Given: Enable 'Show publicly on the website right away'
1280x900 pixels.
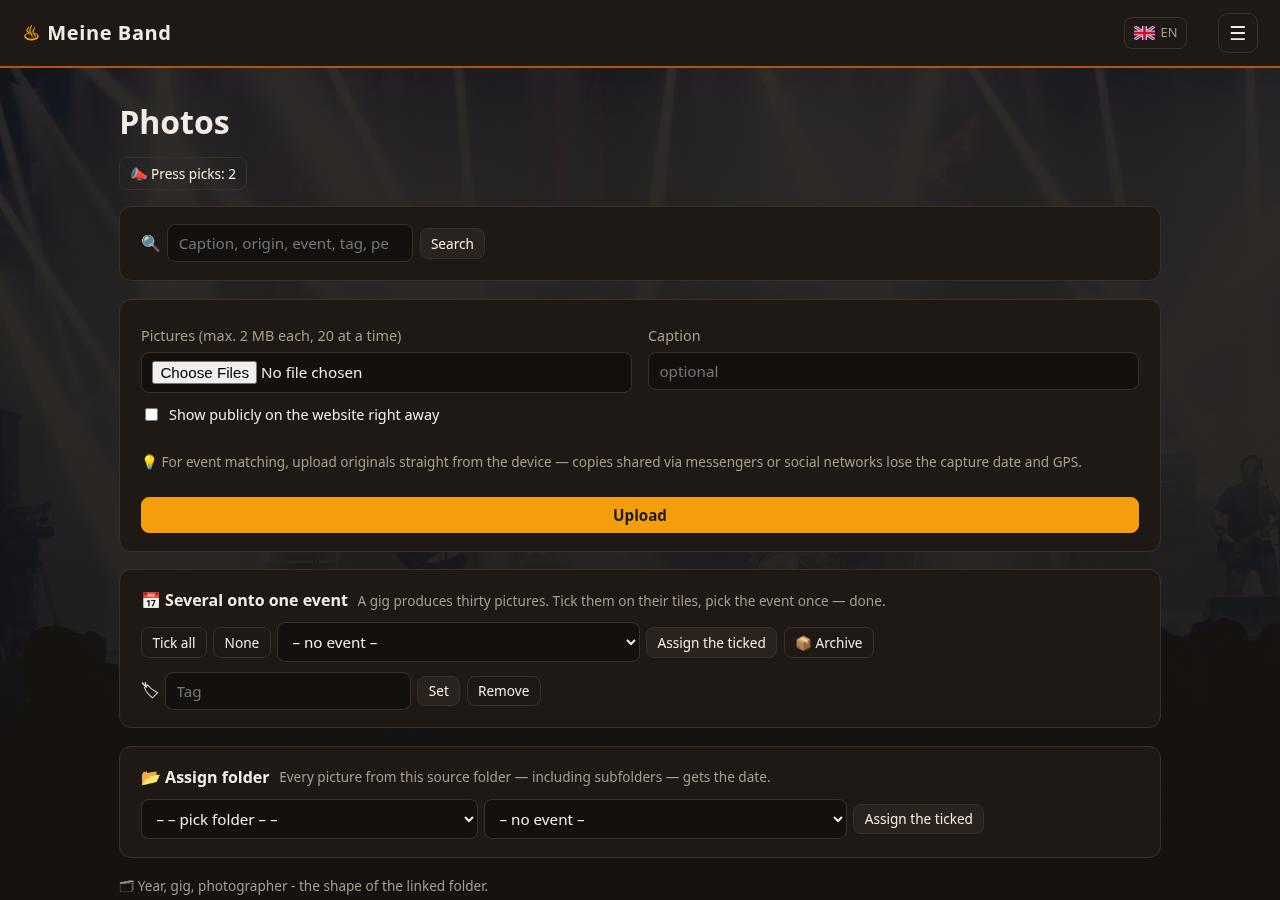Looking at the screenshot, I should [x=151, y=414].
